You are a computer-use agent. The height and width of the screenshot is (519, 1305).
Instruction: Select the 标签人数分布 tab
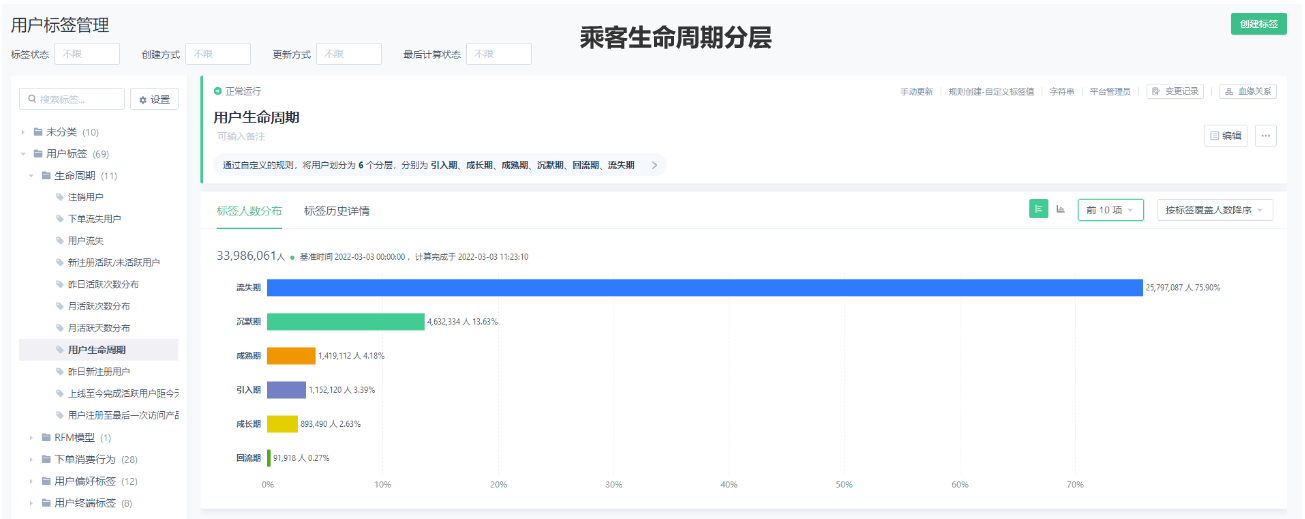(x=249, y=211)
